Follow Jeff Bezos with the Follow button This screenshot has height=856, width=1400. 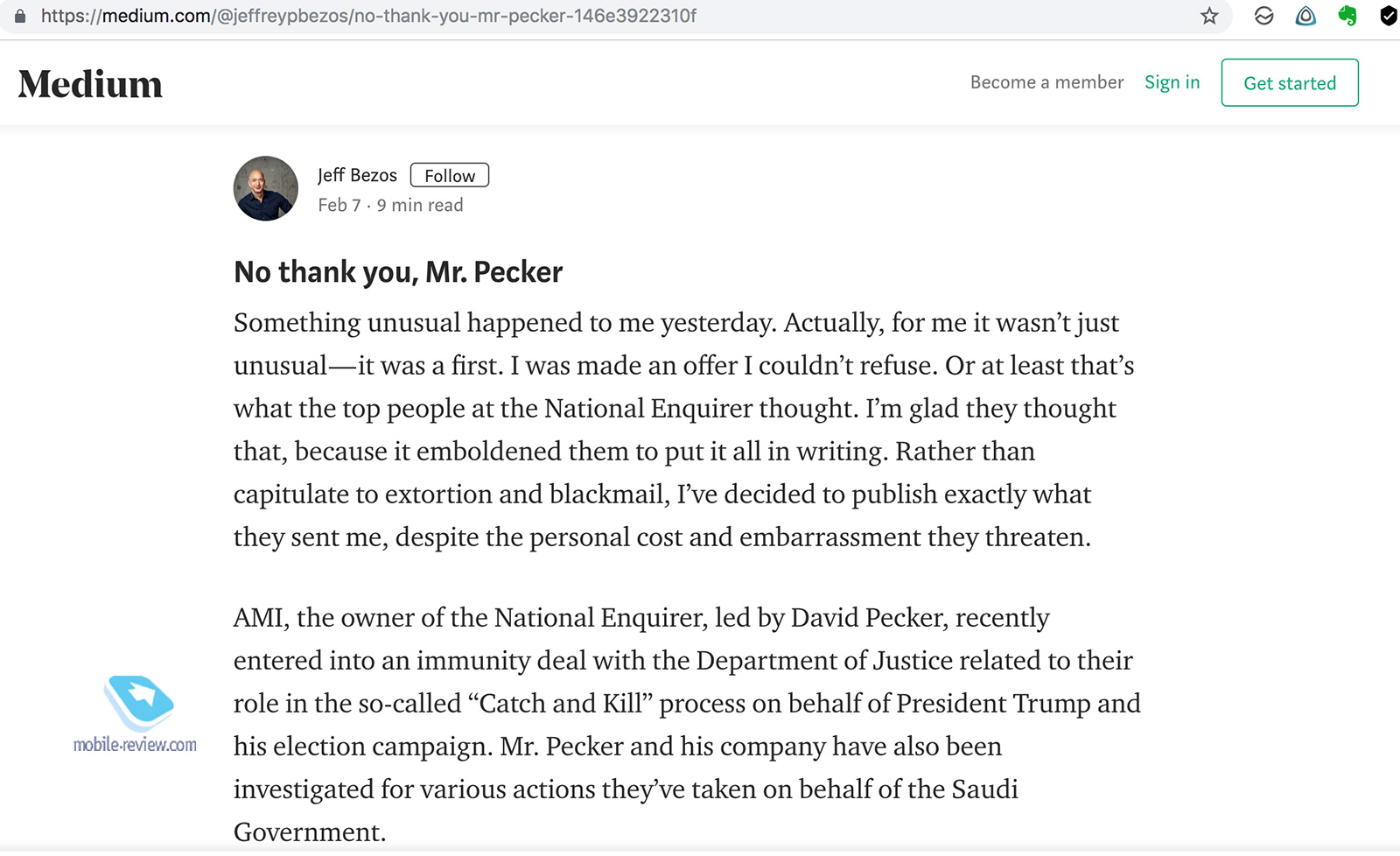click(x=450, y=176)
